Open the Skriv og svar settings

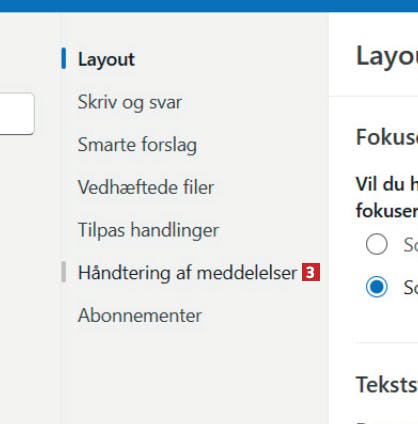click(x=130, y=102)
